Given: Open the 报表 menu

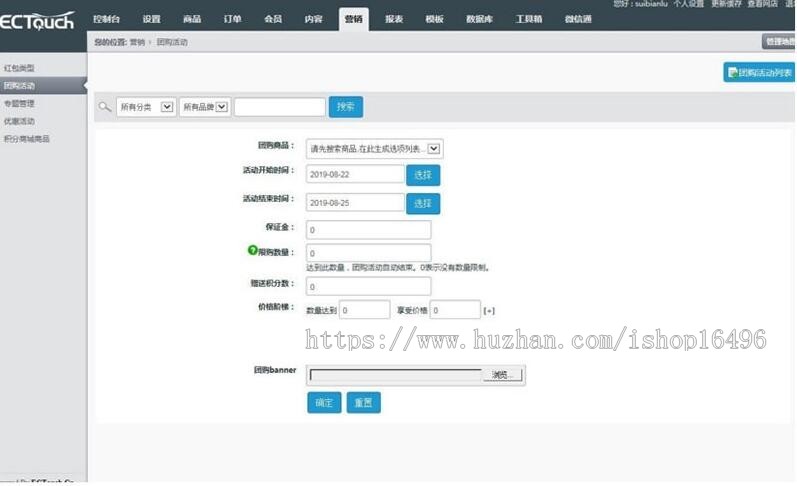Looking at the screenshot, I should [x=394, y=19].
